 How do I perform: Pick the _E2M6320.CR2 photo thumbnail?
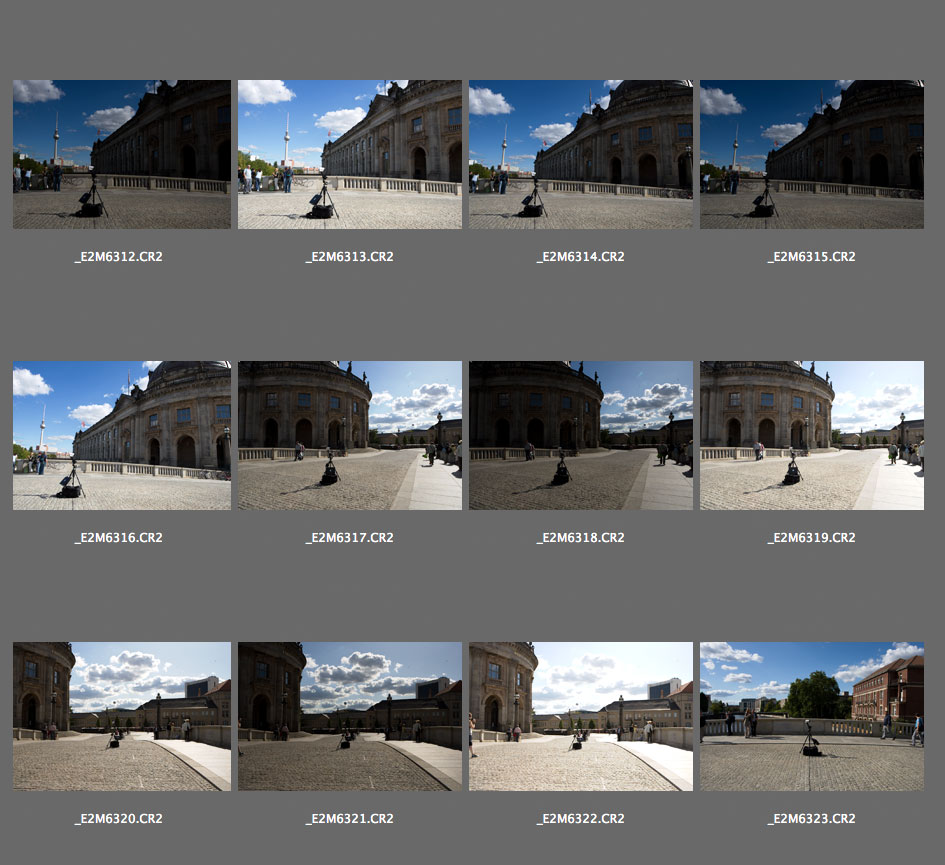tap(121, 716)
